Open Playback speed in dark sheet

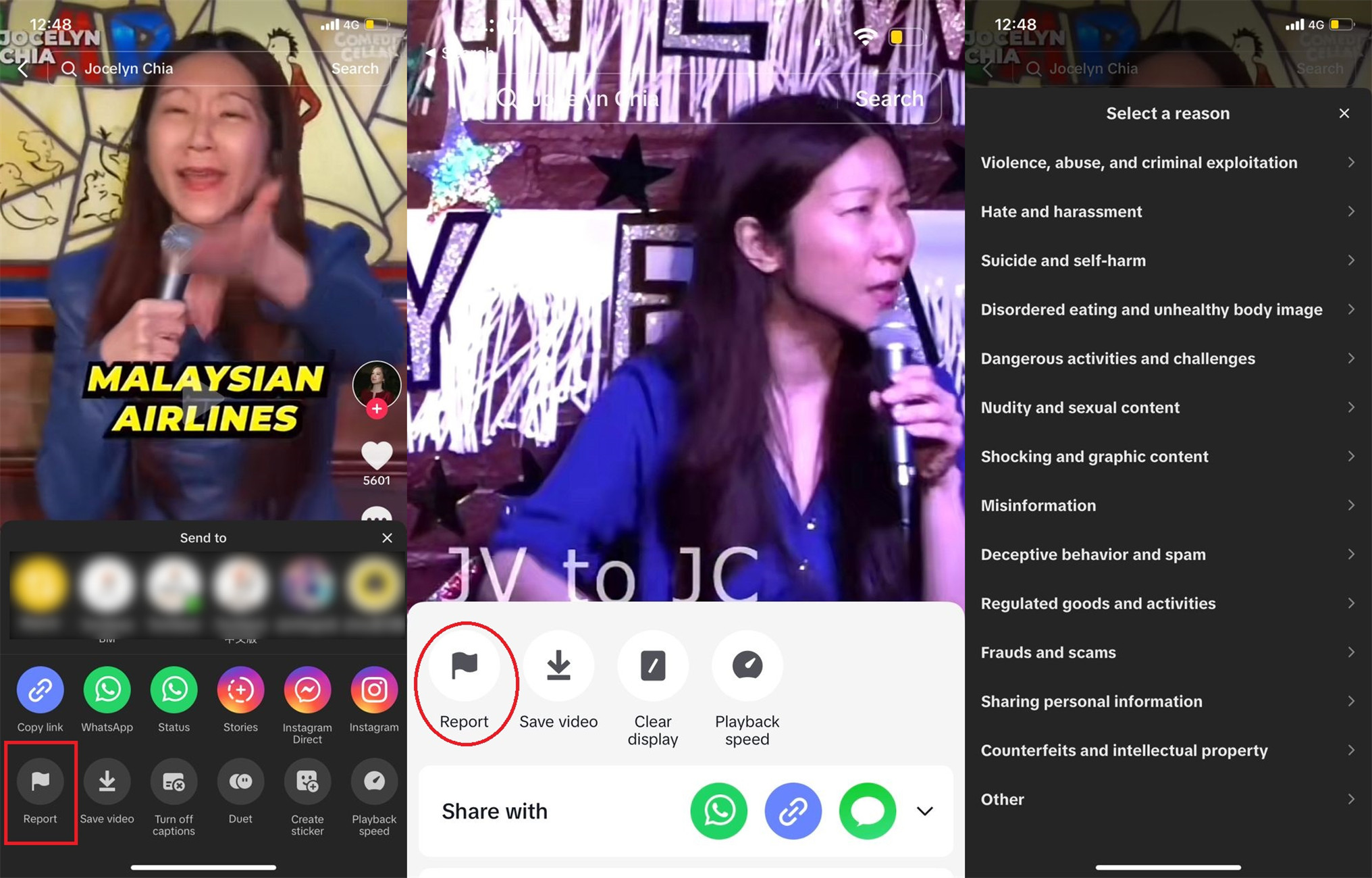point(374,781)
